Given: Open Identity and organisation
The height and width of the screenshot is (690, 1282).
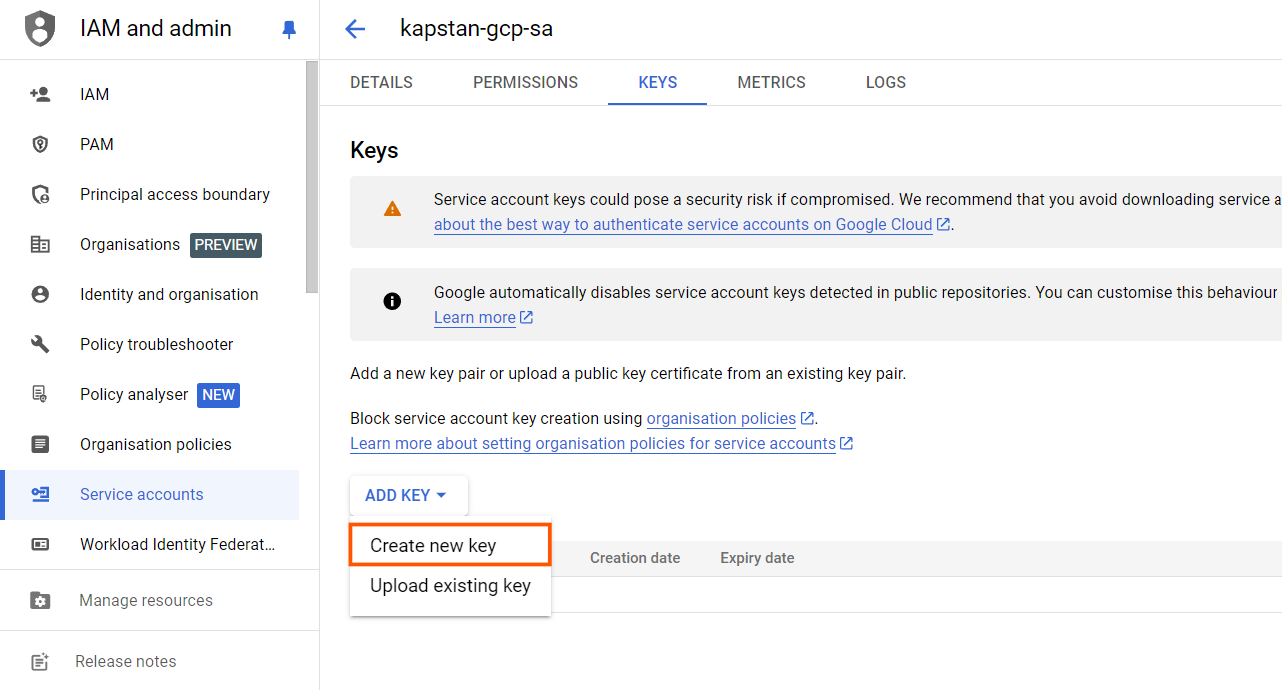Looking at the screenshot, I should coord(150,294).
